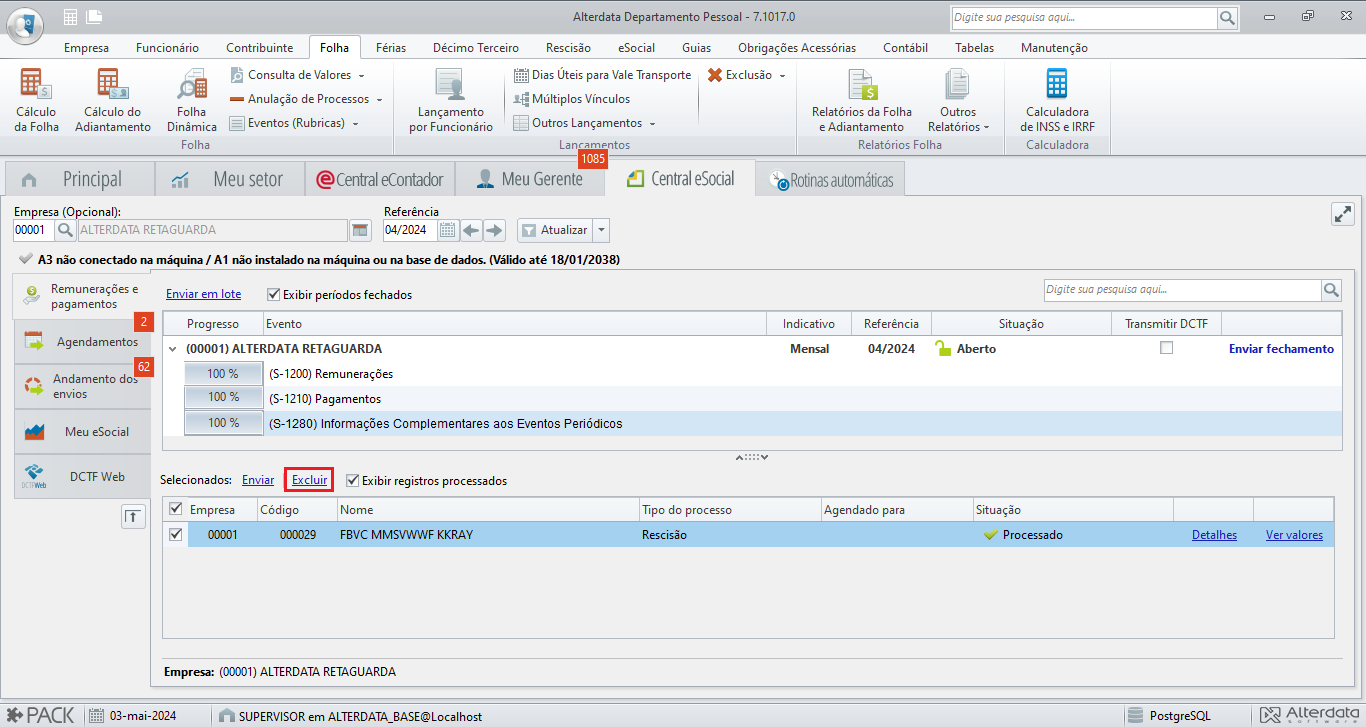1366x727 pixels.
Task: Expand Exclusão dropdown
Action: point(782,75)
